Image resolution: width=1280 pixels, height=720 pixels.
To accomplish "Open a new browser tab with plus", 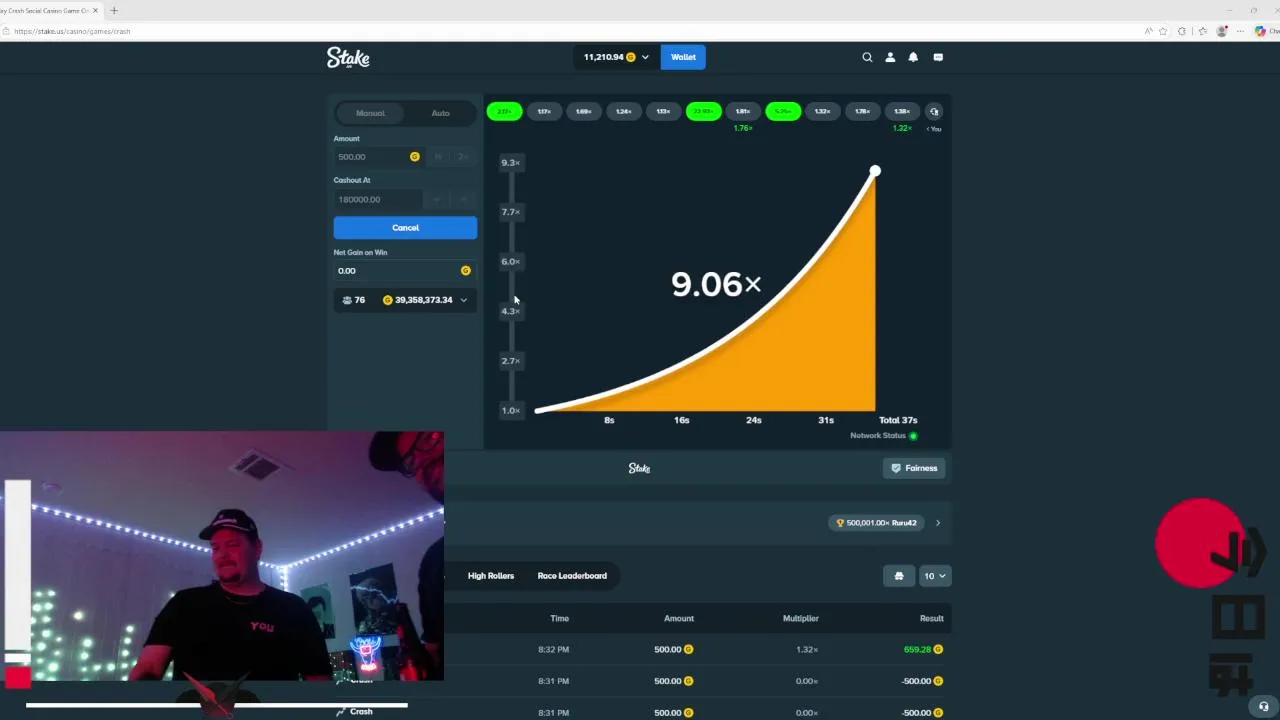I will point(114,10).
